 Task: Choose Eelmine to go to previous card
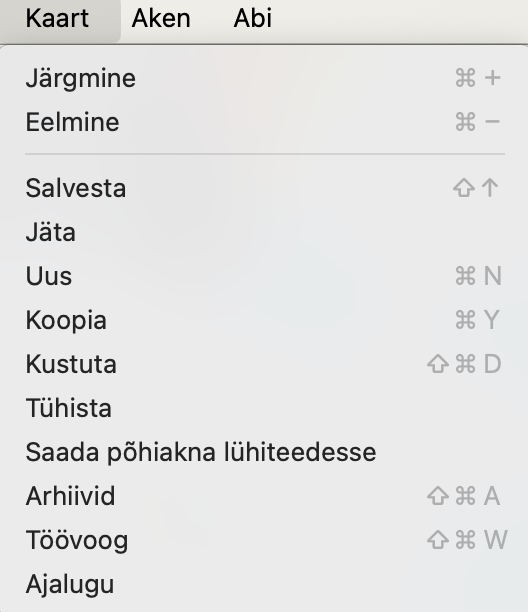(x=264, y=122)
